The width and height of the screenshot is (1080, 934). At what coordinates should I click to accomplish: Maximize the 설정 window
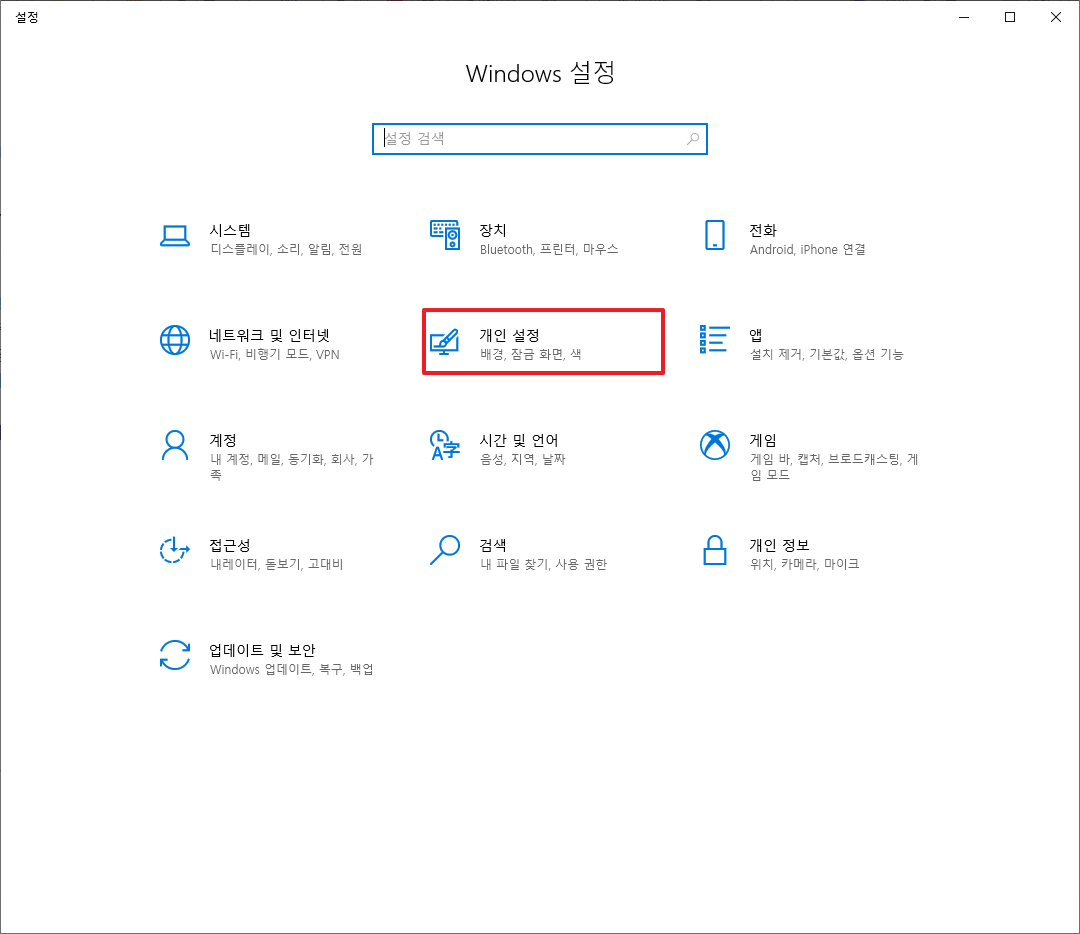coord(1010,17)
